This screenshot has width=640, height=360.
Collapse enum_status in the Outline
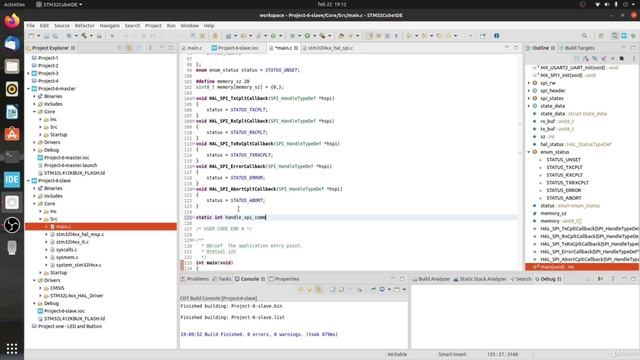(529, 152)
